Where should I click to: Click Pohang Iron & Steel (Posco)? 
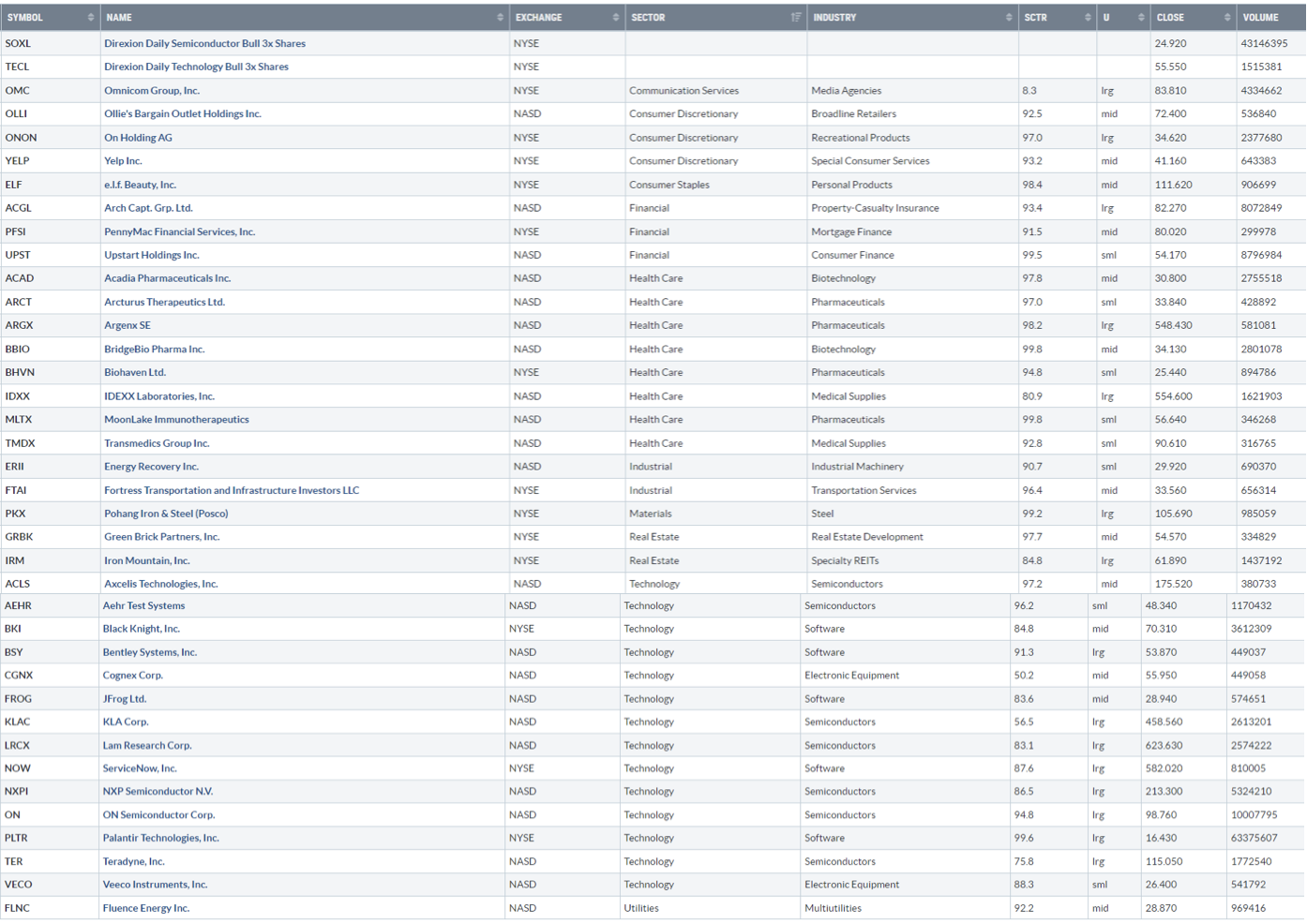pos(166,514)
